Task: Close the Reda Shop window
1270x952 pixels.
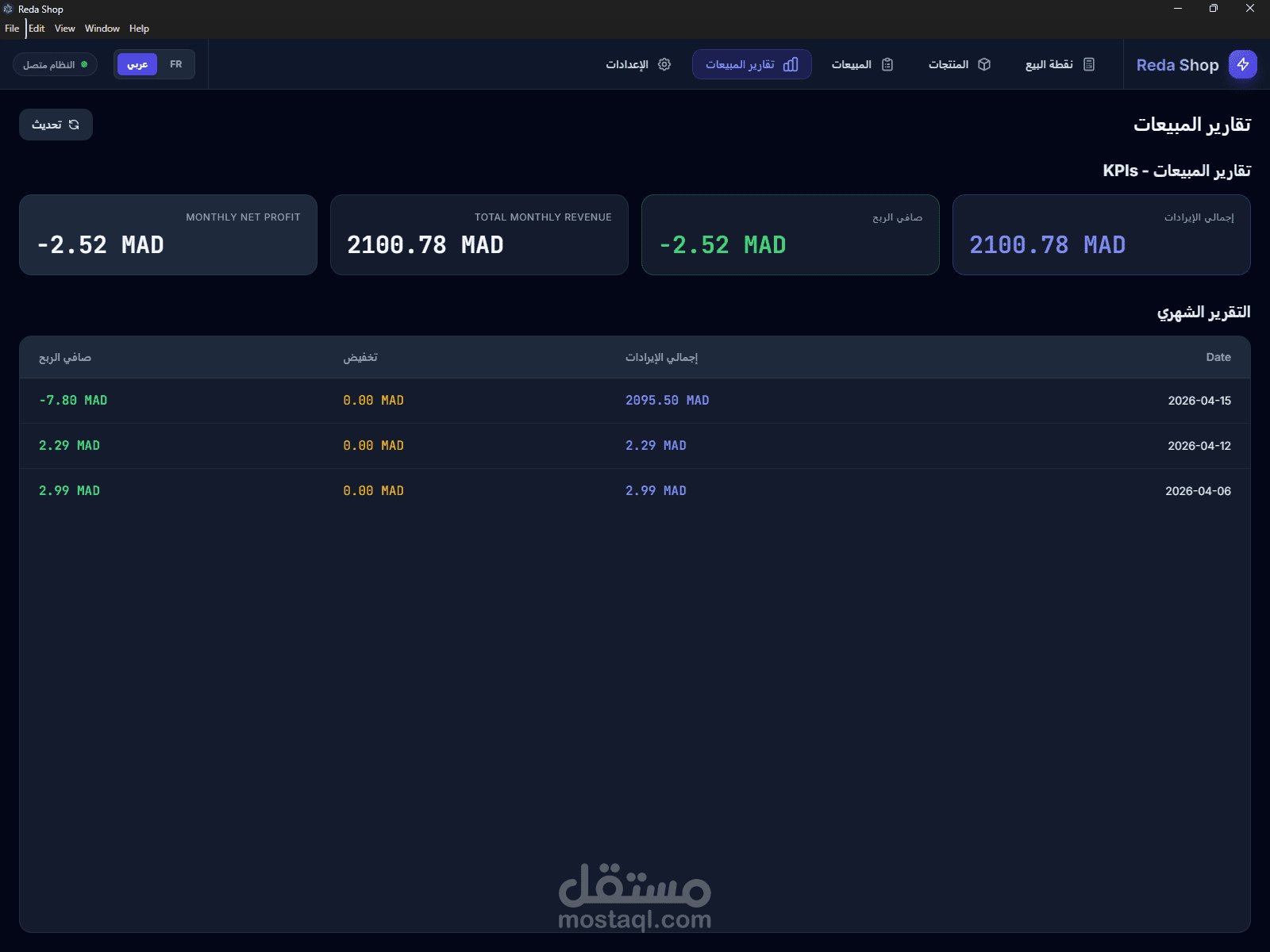Action: pos(1250,9)
